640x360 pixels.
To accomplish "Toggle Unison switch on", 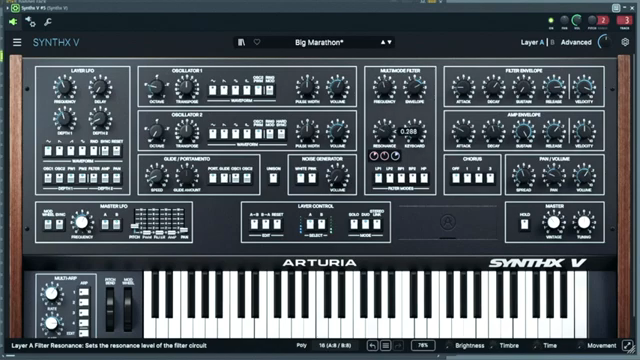I will click(x=273, y=178).
